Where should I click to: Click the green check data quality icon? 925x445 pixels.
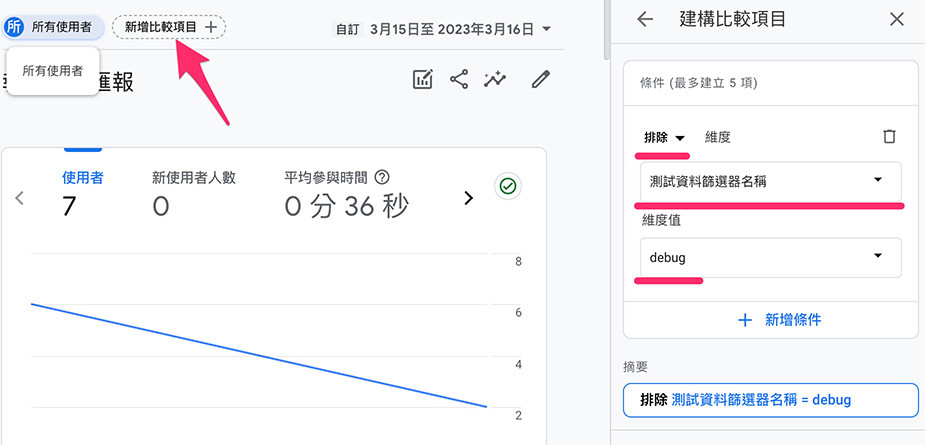click(508, 186)
